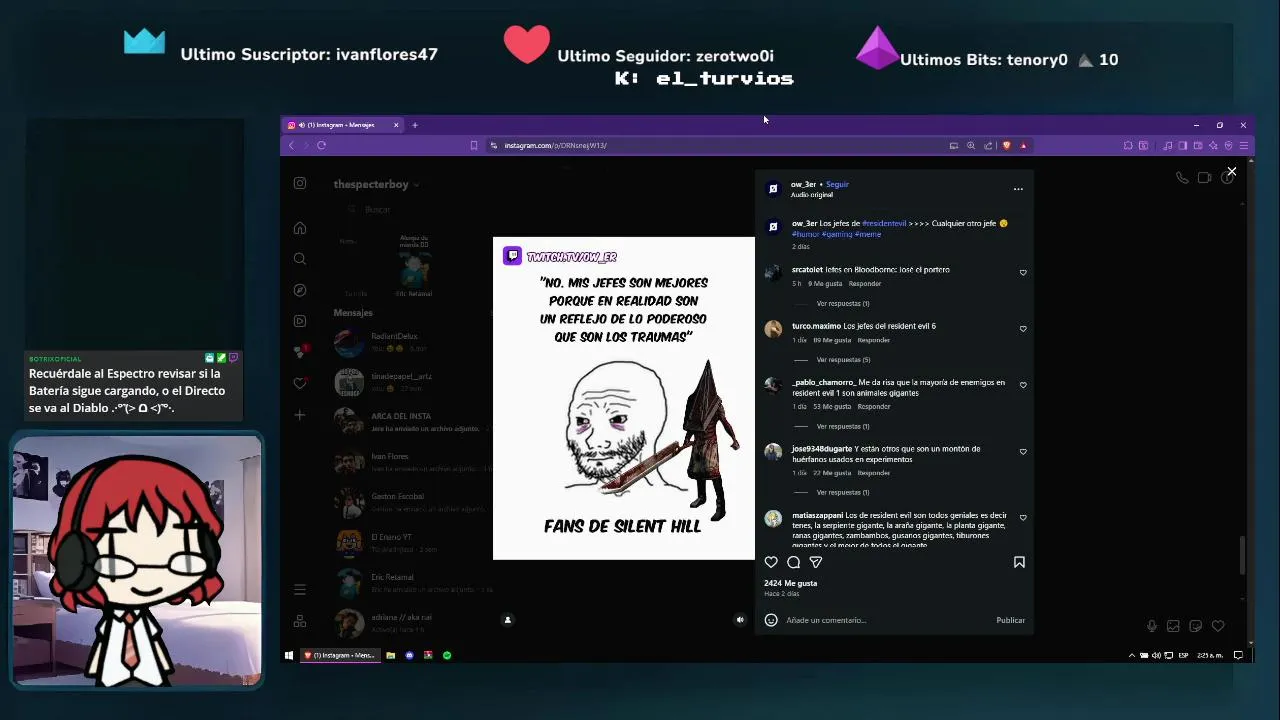Screen dimensions: 1280x720
Task: Bookmark this page in browser toolbar
Action: point(474,145)
